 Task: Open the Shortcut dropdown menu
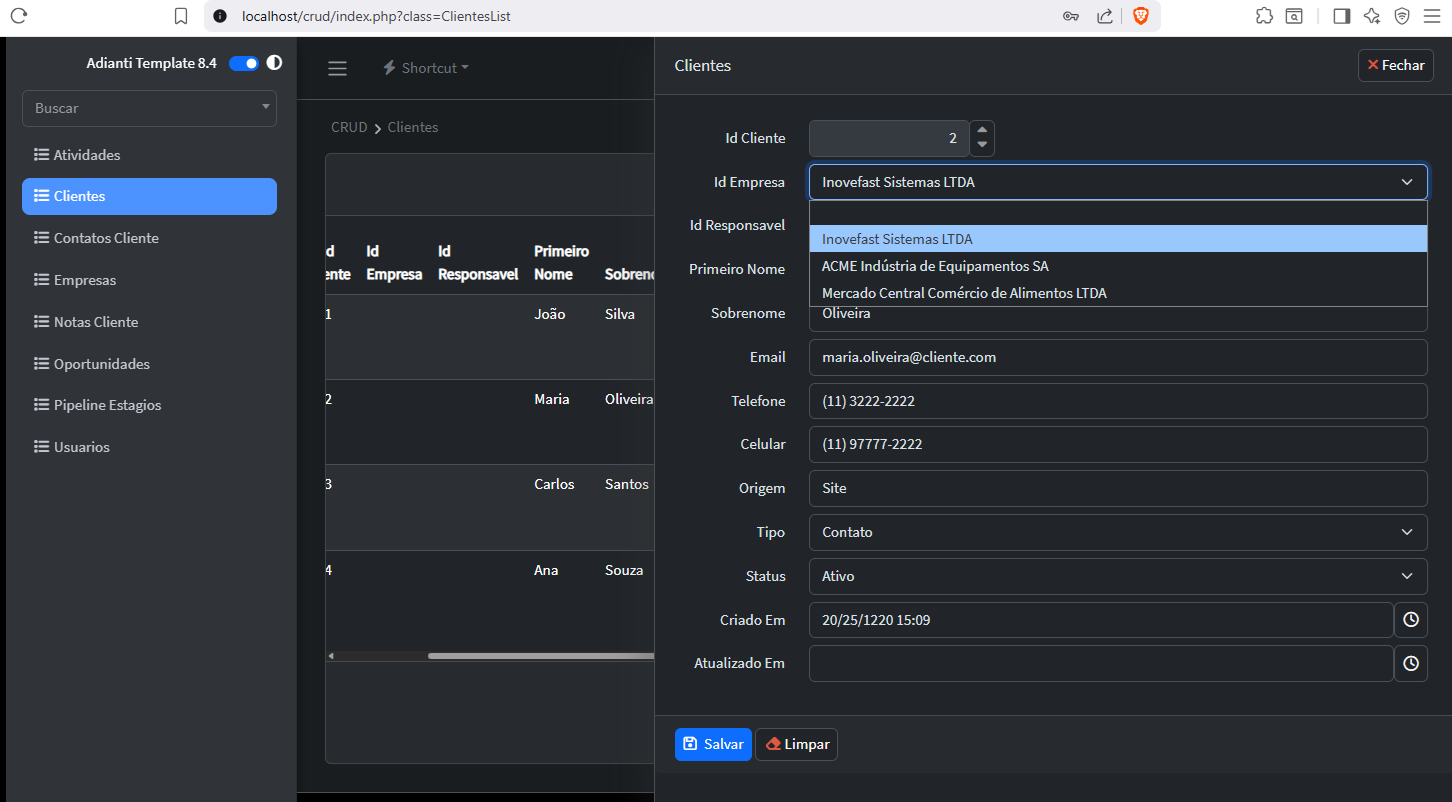pyautogui.click(x=425, y=68)
